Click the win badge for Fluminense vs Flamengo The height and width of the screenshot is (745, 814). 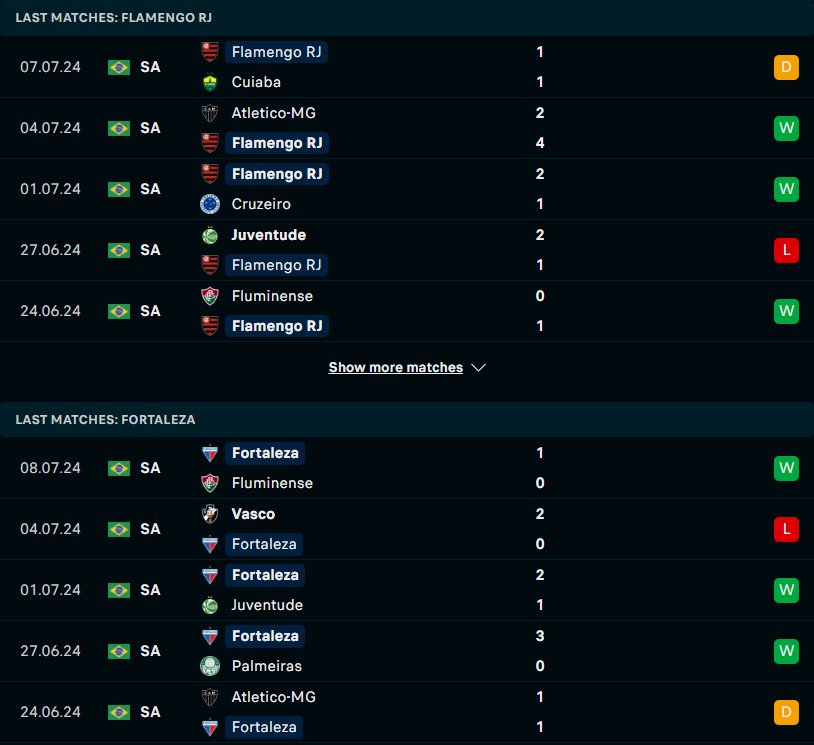pos(786,311)
